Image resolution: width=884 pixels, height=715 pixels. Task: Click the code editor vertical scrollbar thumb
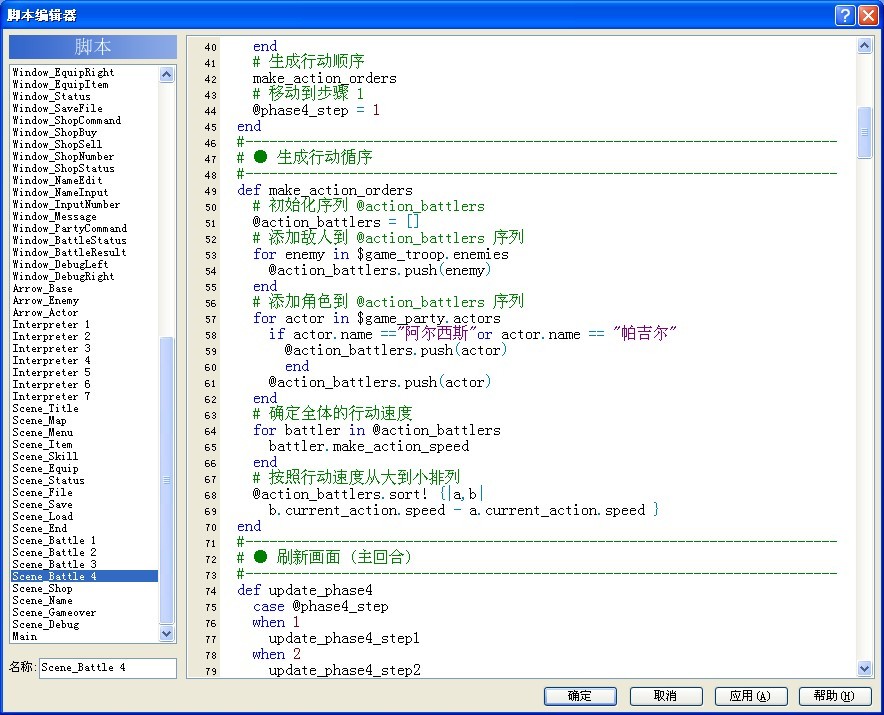tap(864, 133)
